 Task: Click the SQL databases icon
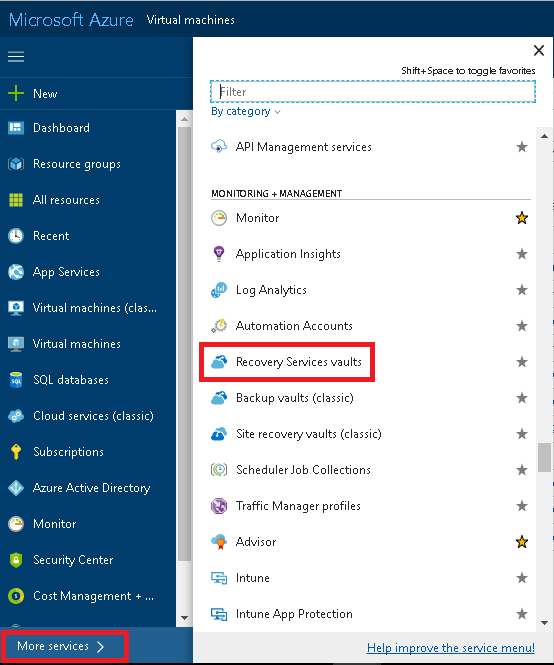(x=16, y=380)
